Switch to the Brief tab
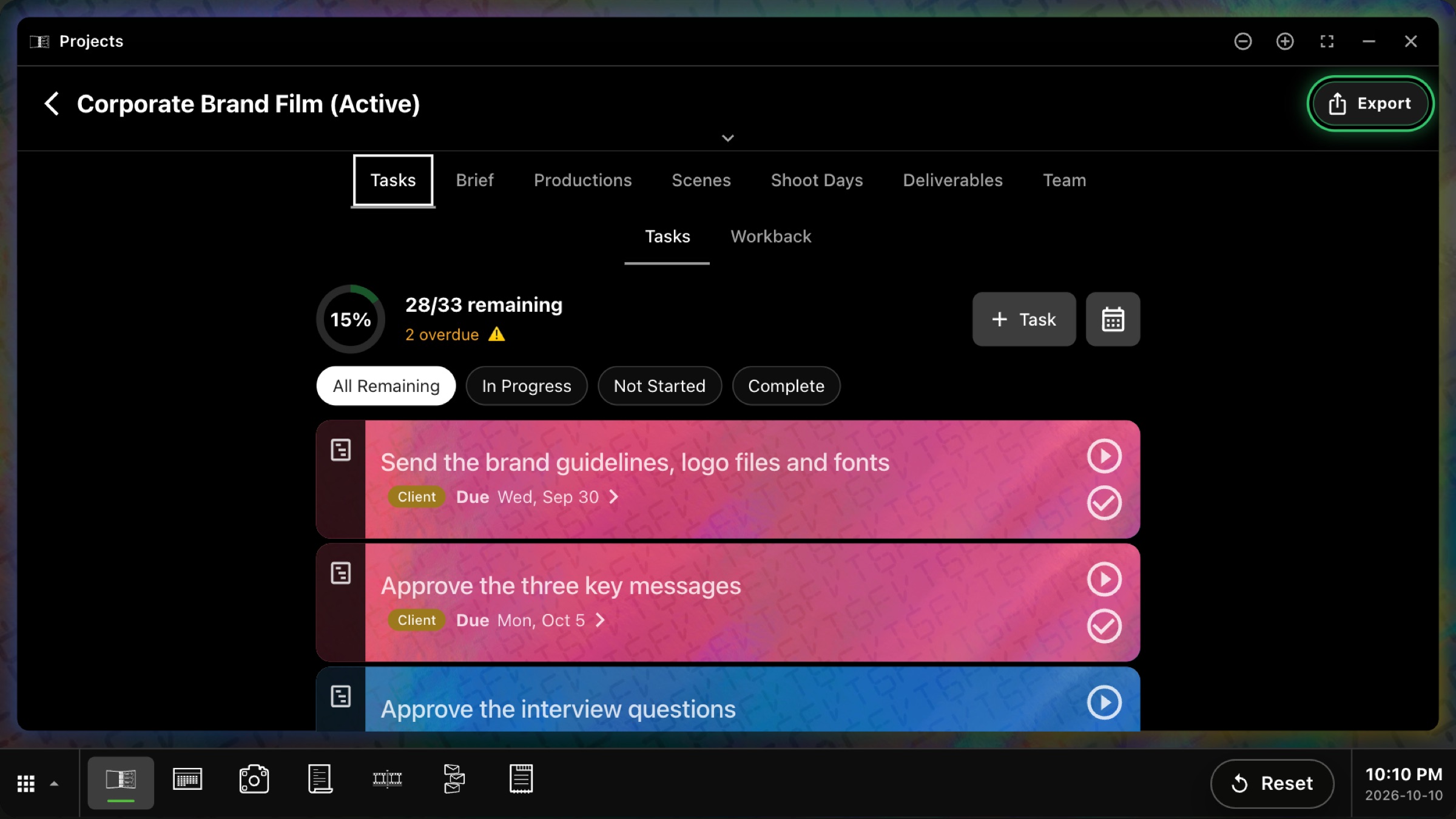 [474, 180]
